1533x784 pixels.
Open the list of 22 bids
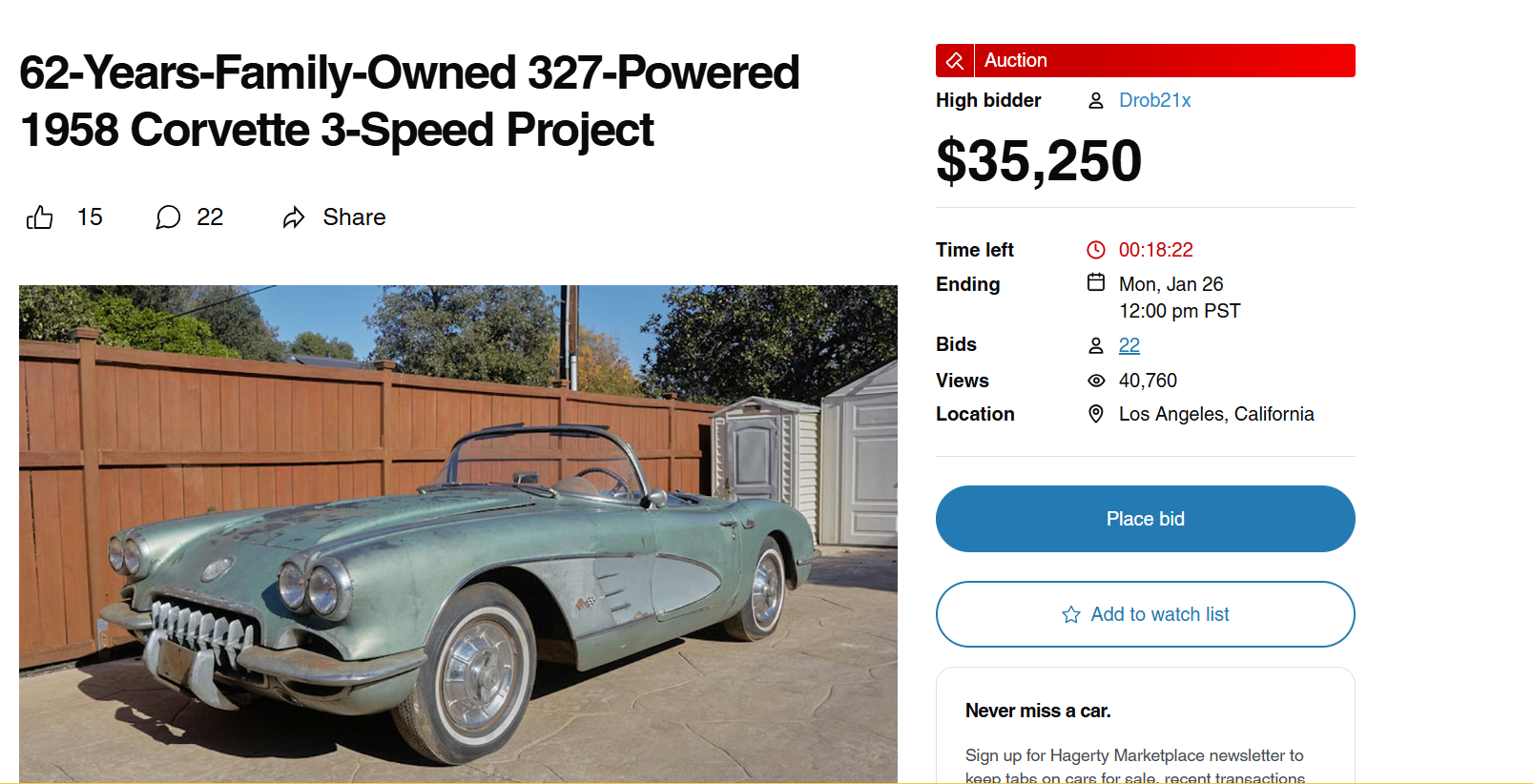tap(1129, 344)
